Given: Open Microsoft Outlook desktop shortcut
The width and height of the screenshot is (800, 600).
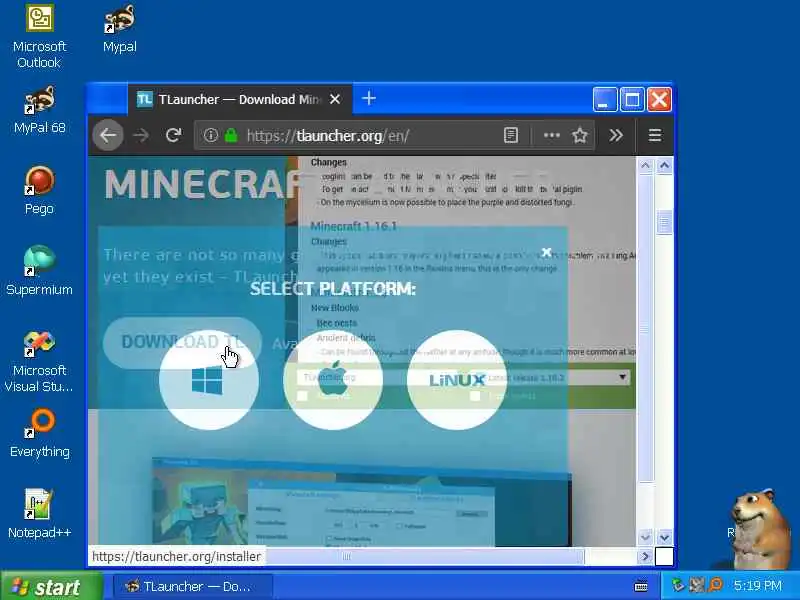Looking at the screenshot, I should coord(39,37).
